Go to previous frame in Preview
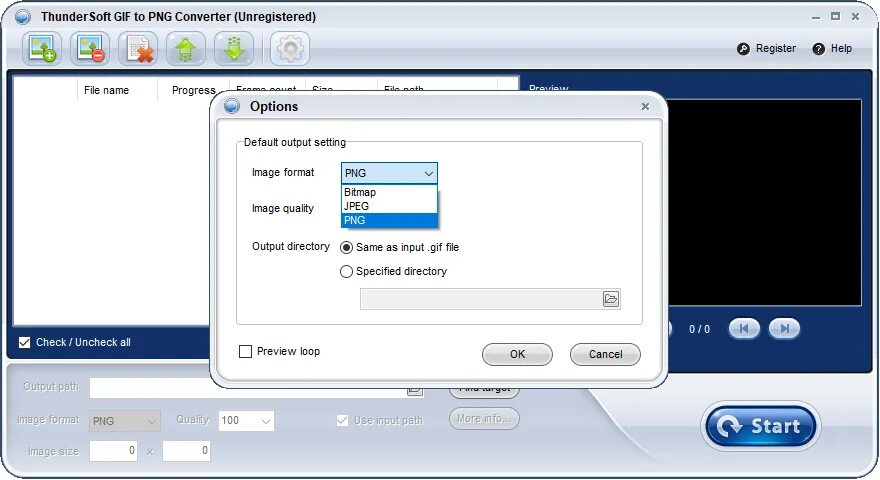 [x=744, y=328]
